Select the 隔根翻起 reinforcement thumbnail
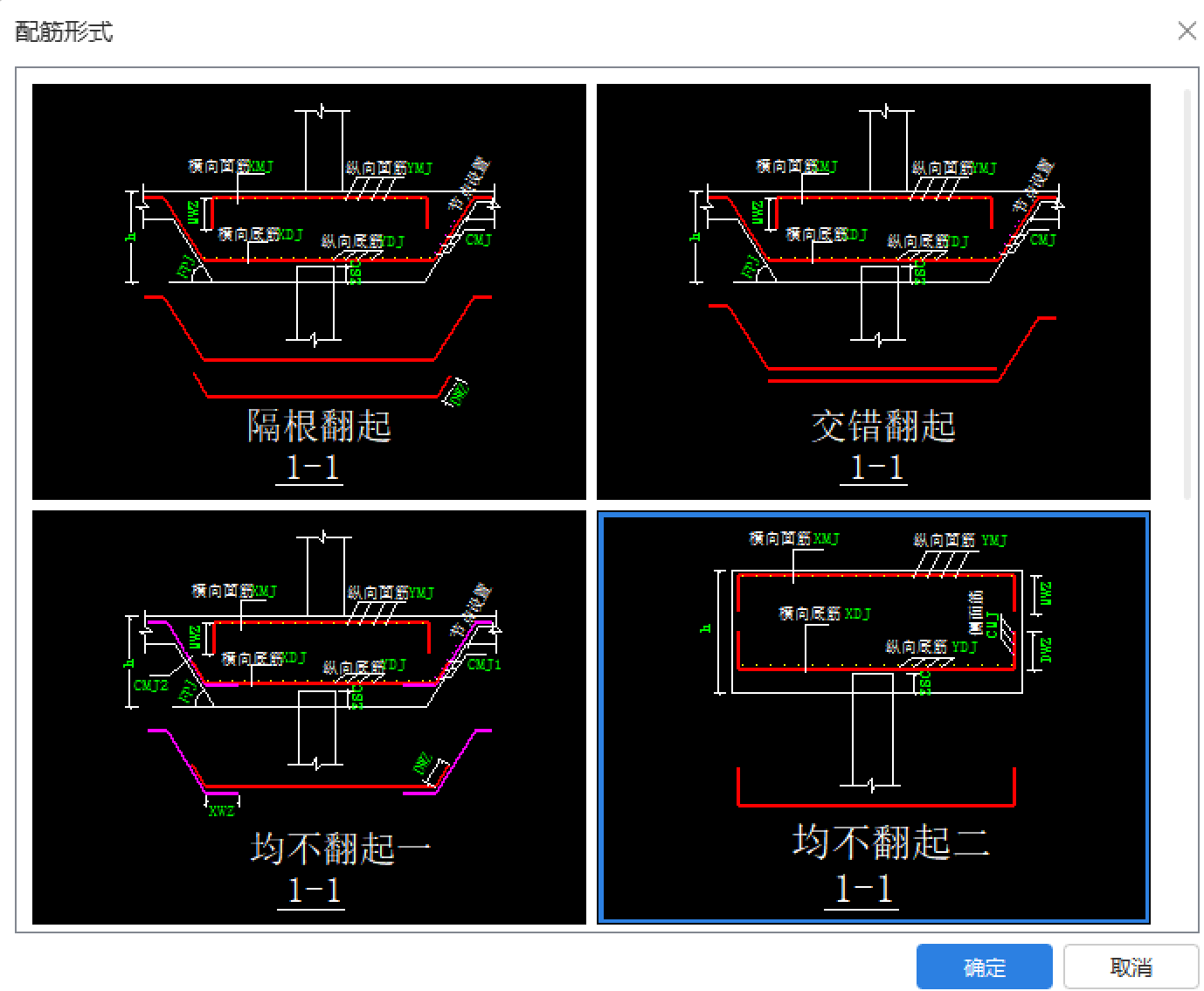 tap(309, 292)
